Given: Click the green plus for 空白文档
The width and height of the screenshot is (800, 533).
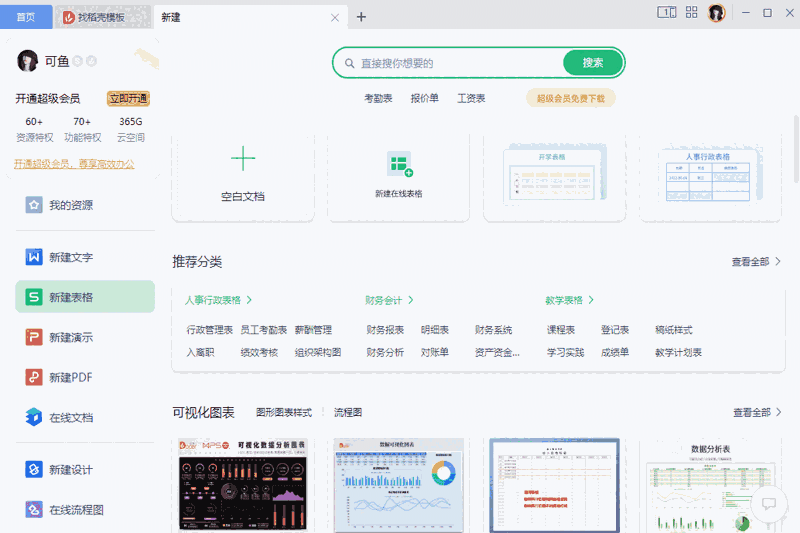Looking at the screenshot, I should point(243,158).
